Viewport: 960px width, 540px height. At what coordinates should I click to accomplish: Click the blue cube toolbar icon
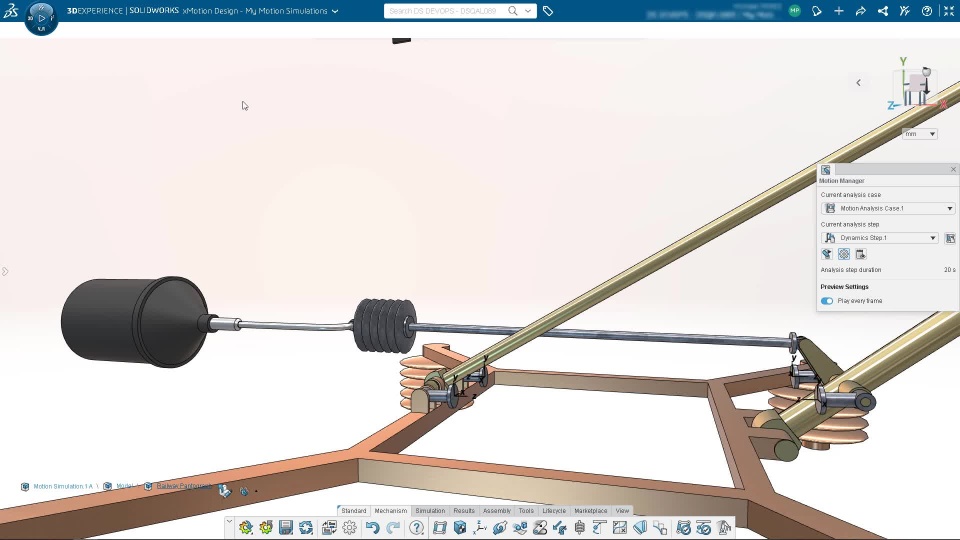(460, 528)
